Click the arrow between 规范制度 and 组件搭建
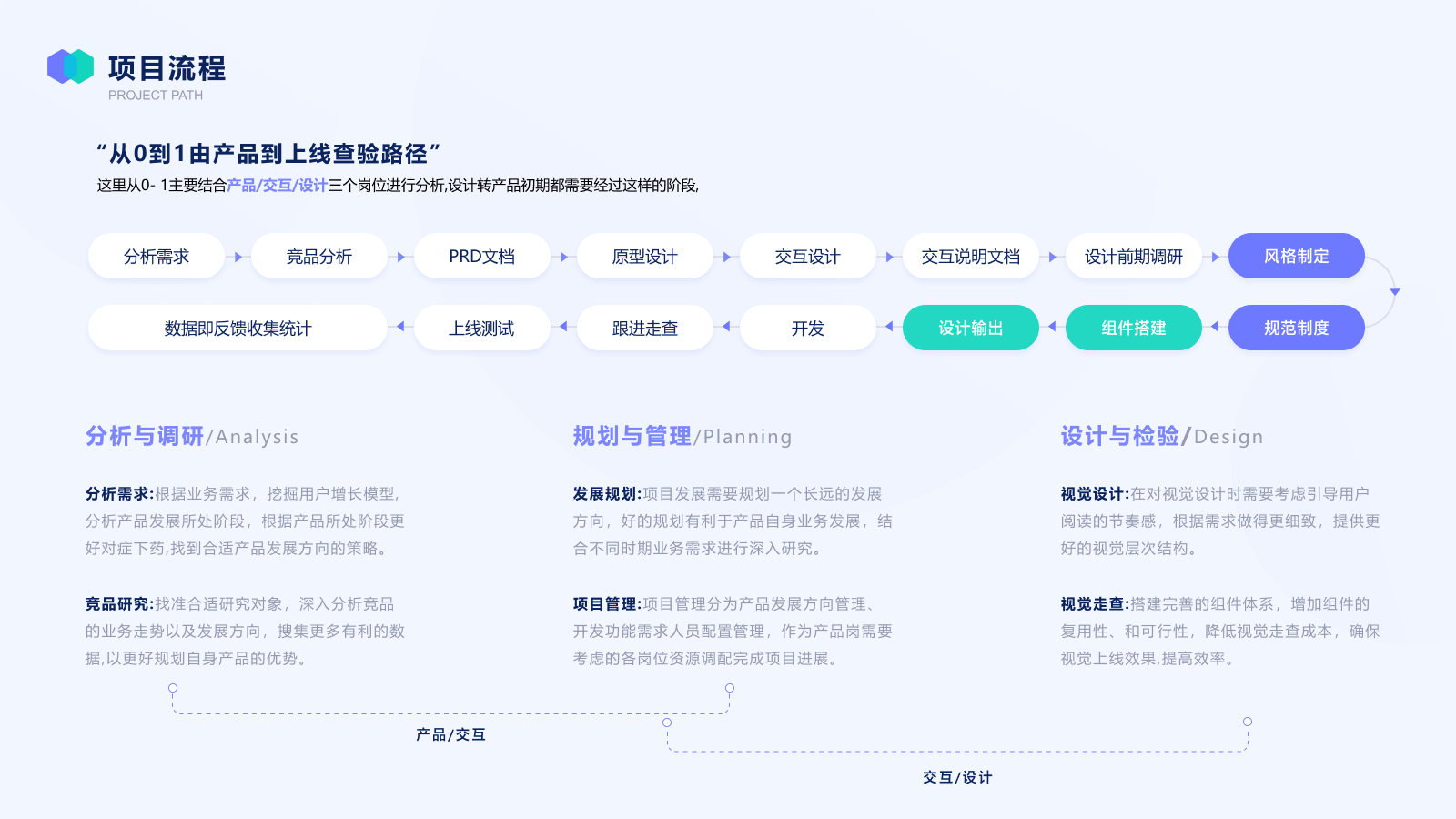 tap(1215, 326)
